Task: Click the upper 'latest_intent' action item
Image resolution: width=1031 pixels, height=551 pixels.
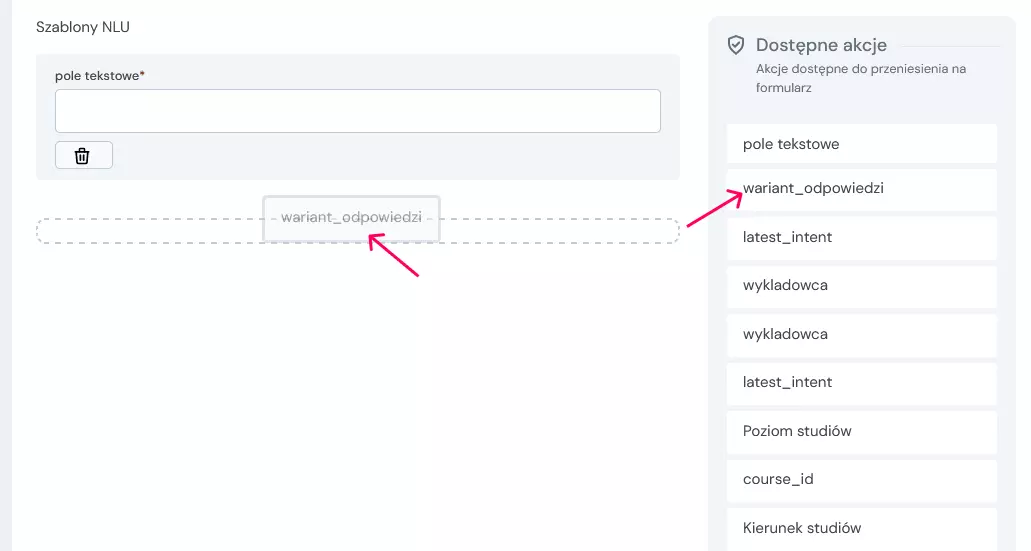Action: click(x=861, y=237)
